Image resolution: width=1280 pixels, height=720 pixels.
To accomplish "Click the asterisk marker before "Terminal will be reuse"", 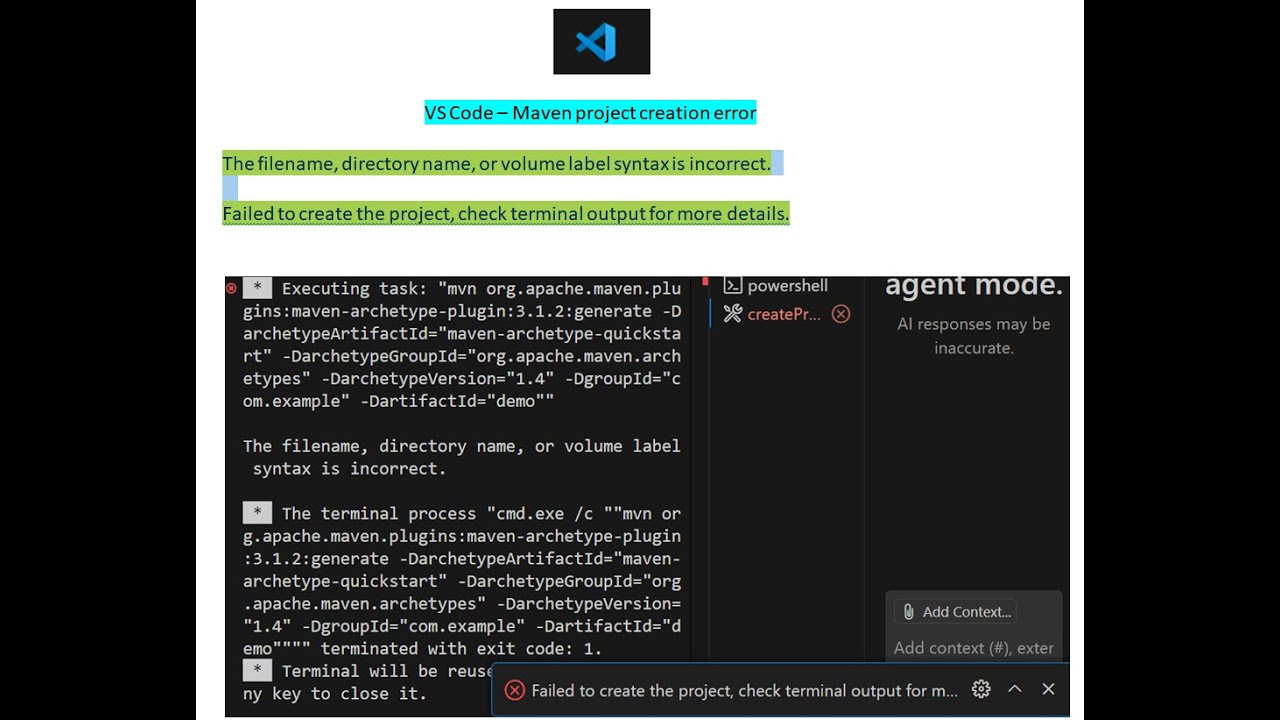I will (x=257, y=670).
